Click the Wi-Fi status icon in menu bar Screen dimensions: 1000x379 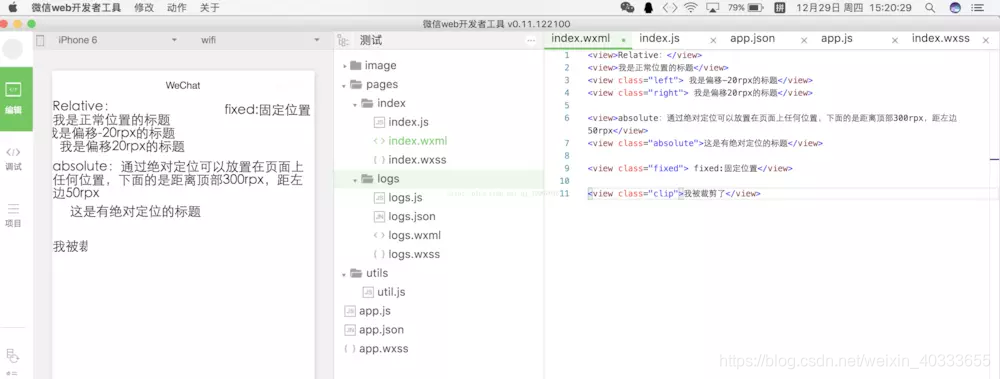point(691,8)
